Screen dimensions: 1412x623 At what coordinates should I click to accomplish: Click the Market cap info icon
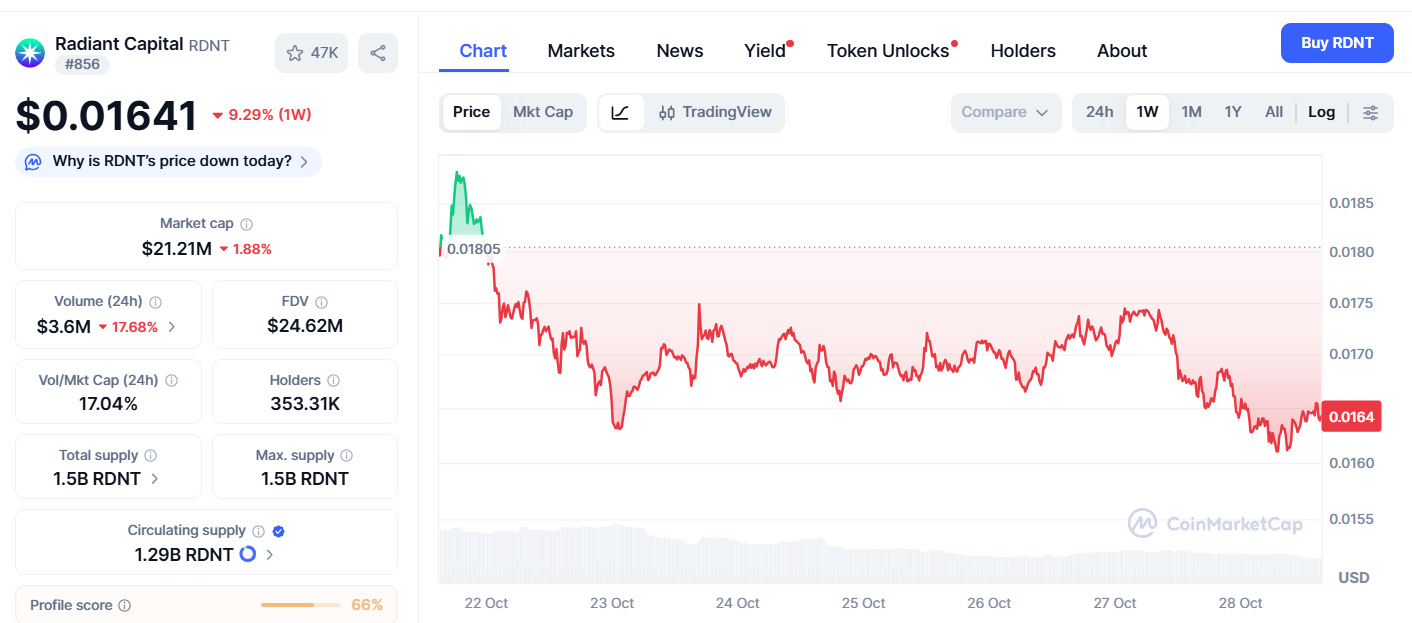(x=246, y=224)
